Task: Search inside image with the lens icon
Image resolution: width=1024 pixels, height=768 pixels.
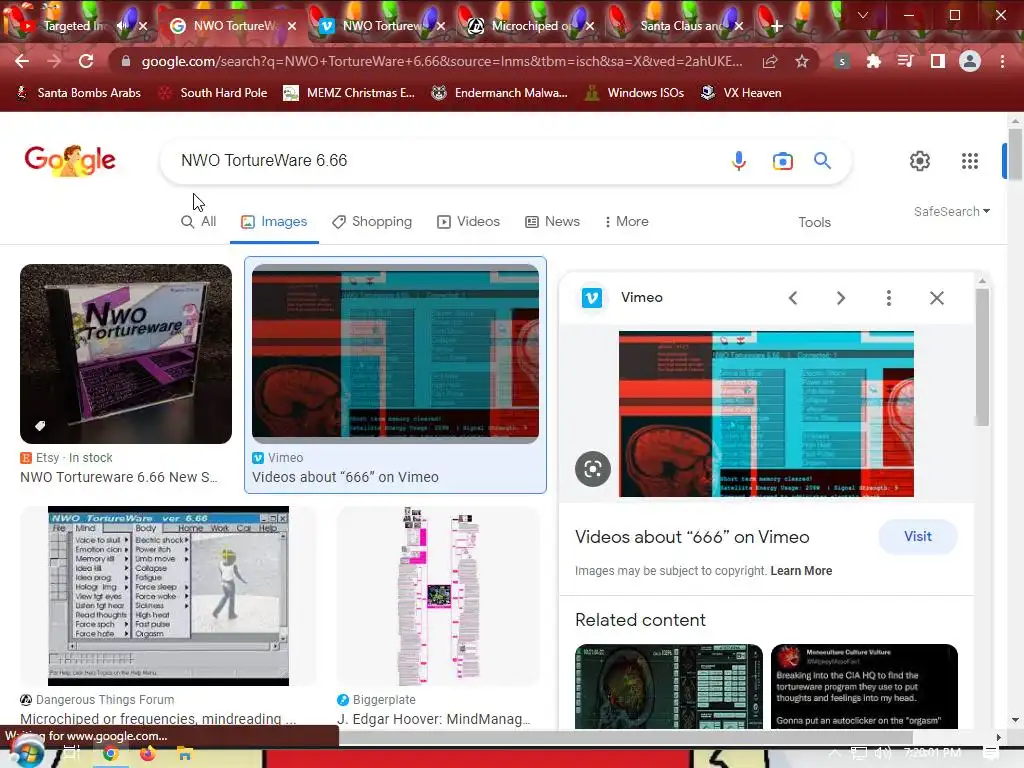Action: click(593, 469)
